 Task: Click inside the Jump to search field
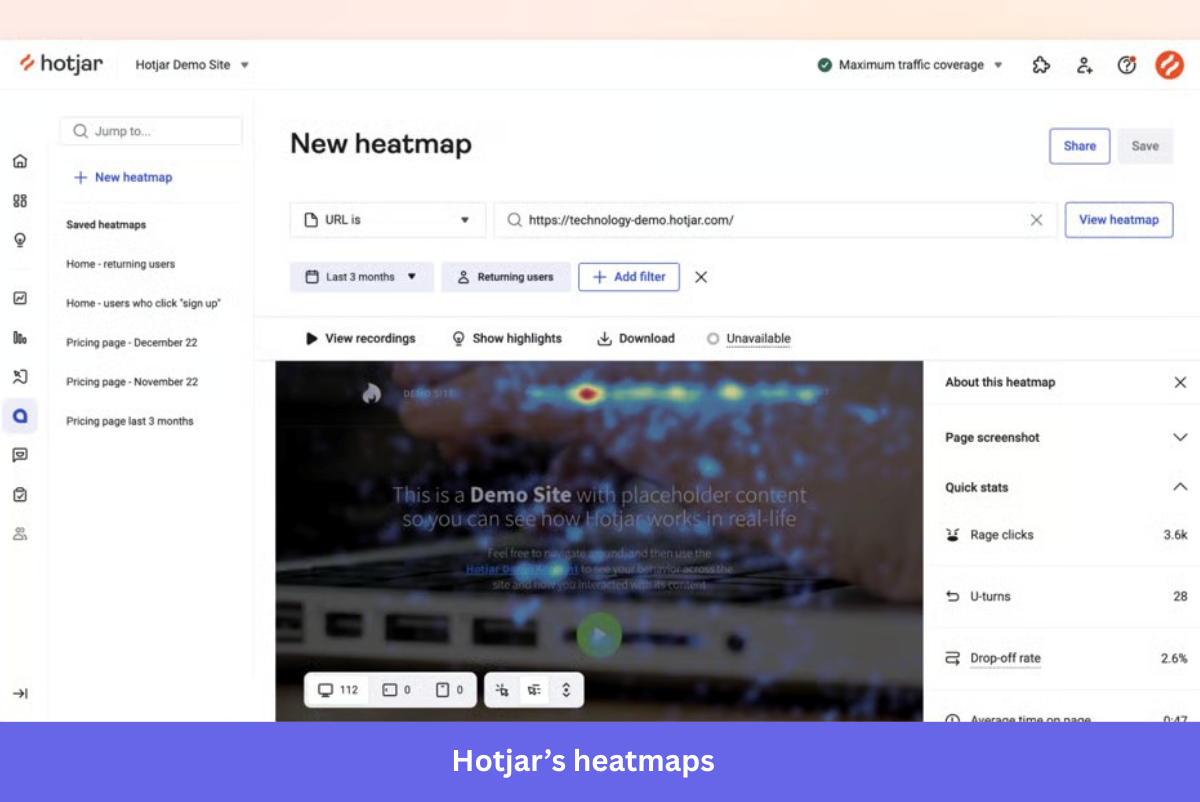click(x=150, y=131)
